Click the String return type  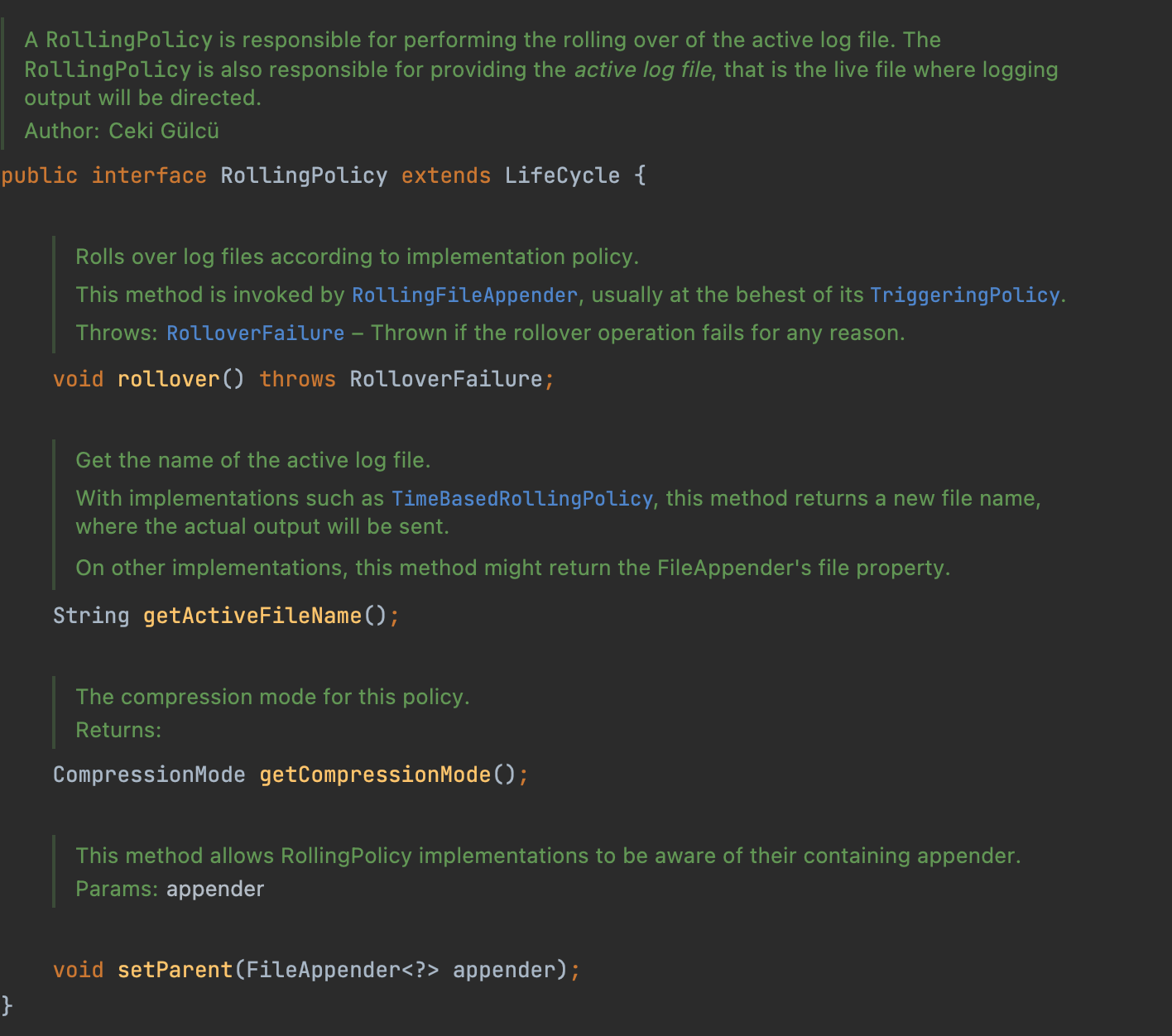click(x=91, y=616)
